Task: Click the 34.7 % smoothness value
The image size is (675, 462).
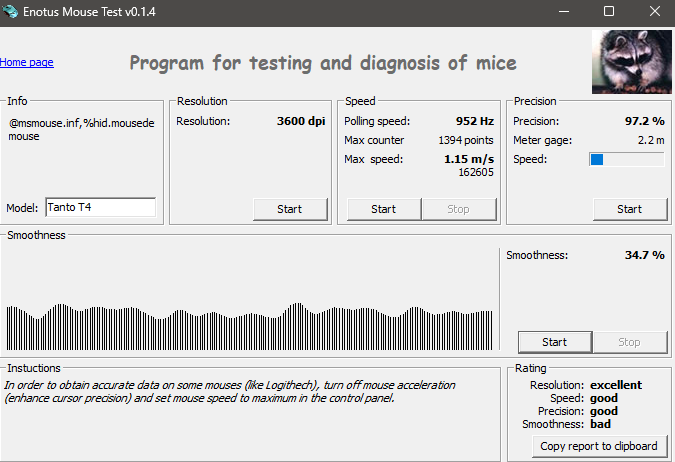Action: [x=645, y=255]
